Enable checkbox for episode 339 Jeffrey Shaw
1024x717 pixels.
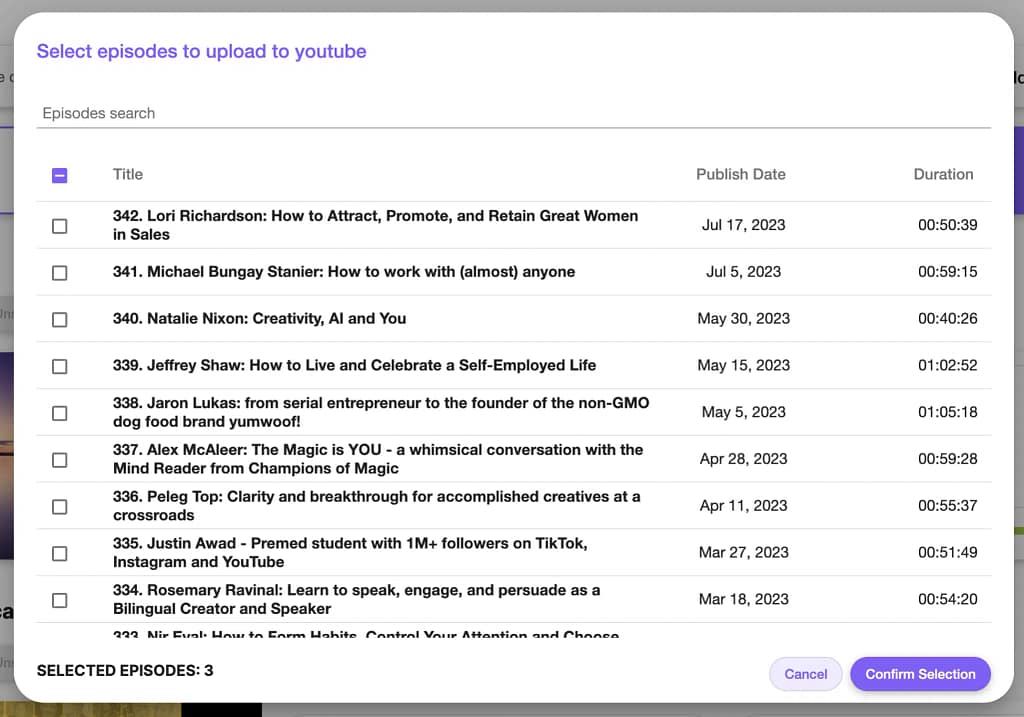(x=59, y=367)
